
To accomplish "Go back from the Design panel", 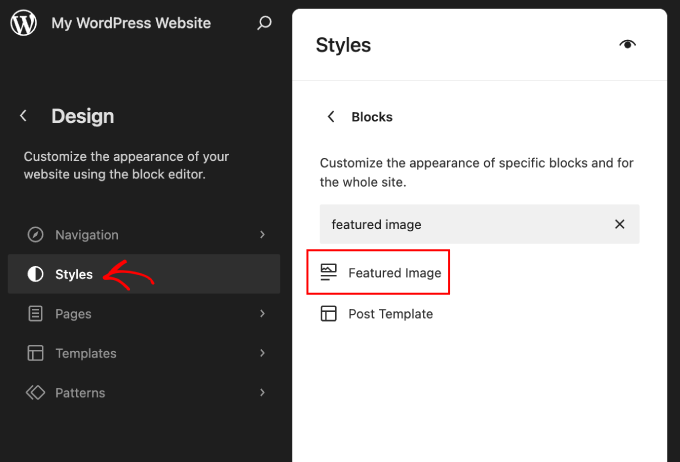I will [24, 116].
